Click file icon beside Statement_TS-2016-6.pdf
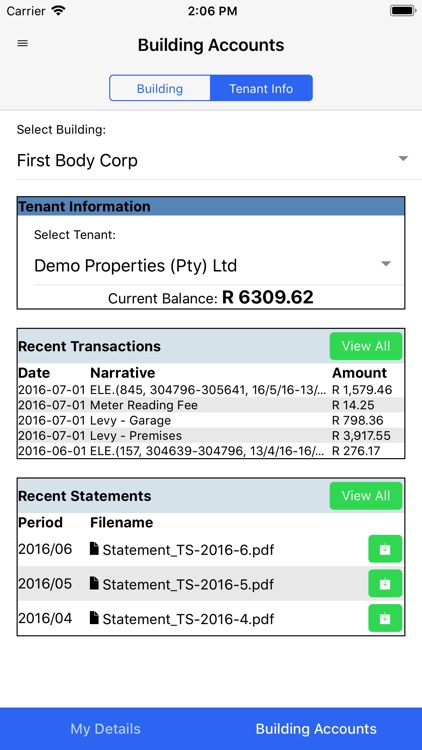422x750 pixels. pyautogui.click(x=94, y=549)
